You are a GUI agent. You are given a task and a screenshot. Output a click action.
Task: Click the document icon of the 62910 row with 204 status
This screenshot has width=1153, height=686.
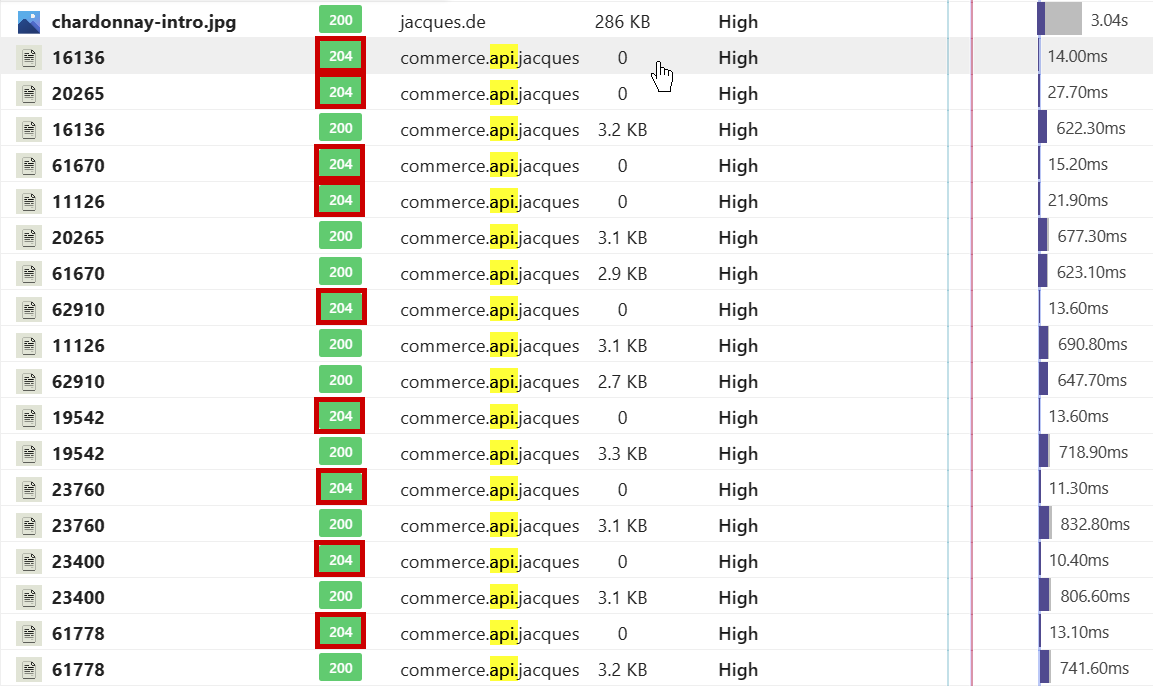[29, 310]
